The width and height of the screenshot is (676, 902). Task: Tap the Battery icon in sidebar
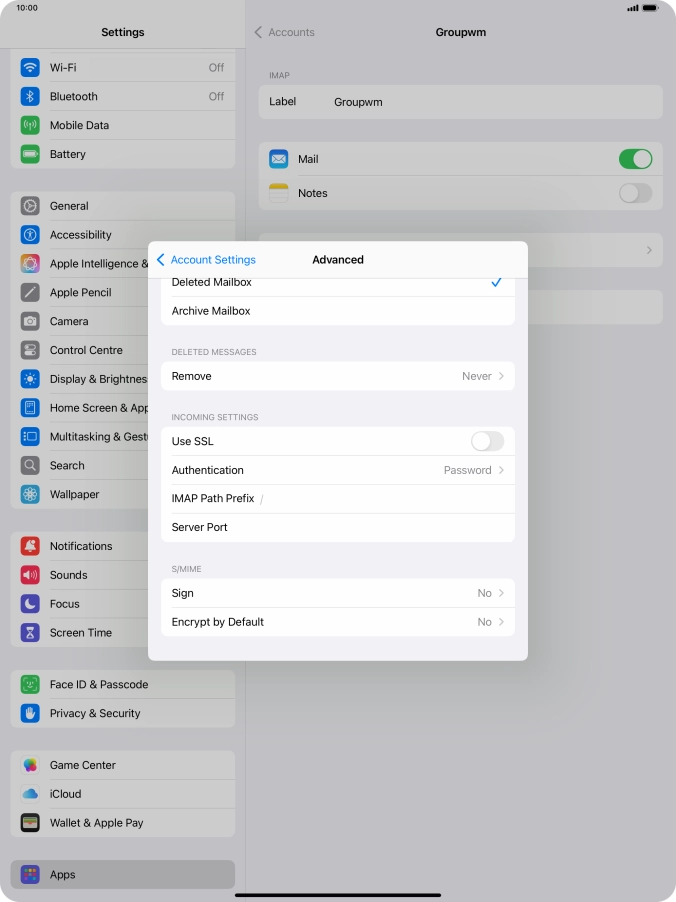[x=30, y=155]
